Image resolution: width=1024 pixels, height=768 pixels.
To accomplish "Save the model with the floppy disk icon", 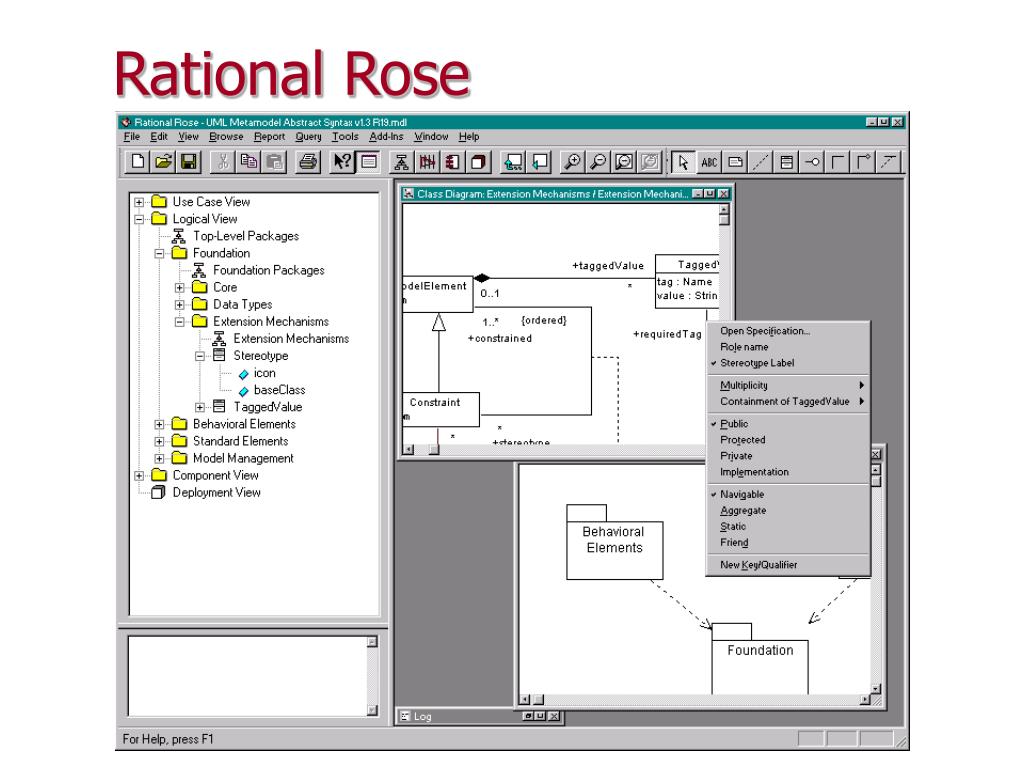I will click(189, 161).
